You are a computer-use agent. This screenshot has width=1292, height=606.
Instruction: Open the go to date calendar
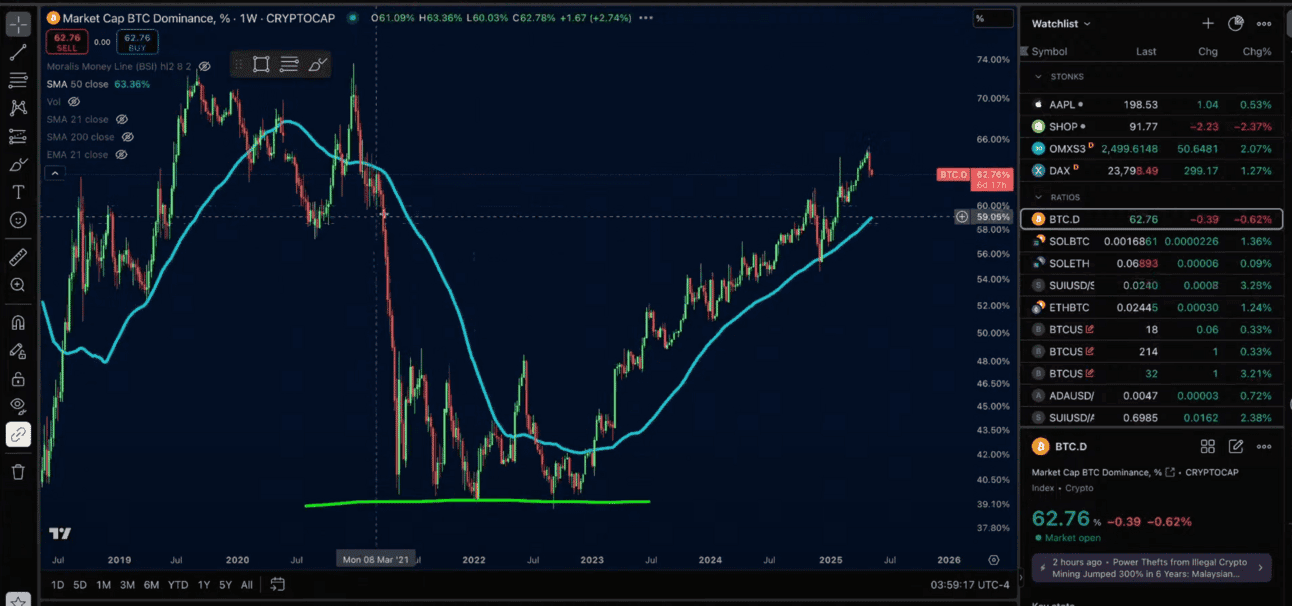[x=277, y=584]
